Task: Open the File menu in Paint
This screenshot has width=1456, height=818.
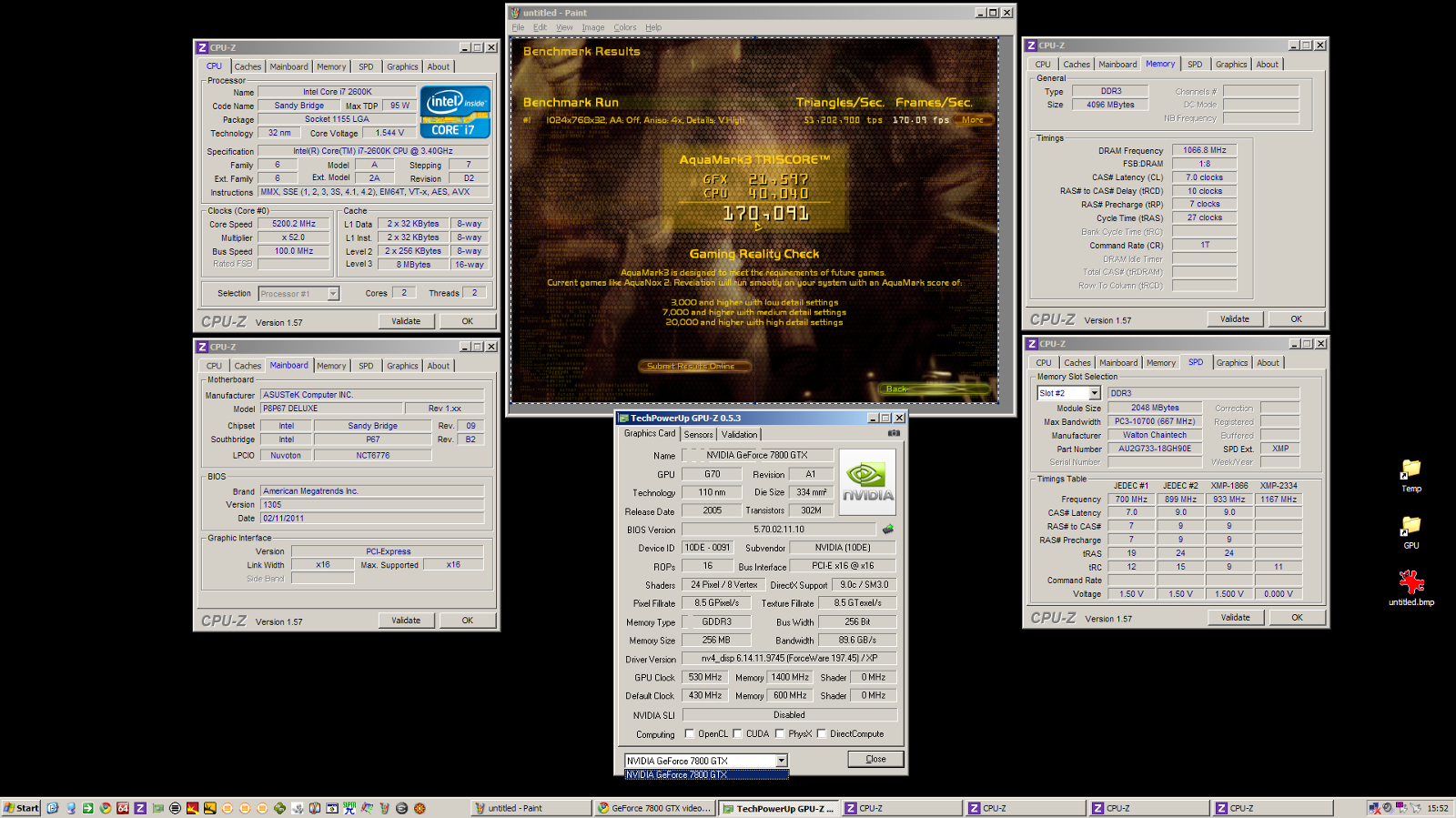Action: (518, 27)
